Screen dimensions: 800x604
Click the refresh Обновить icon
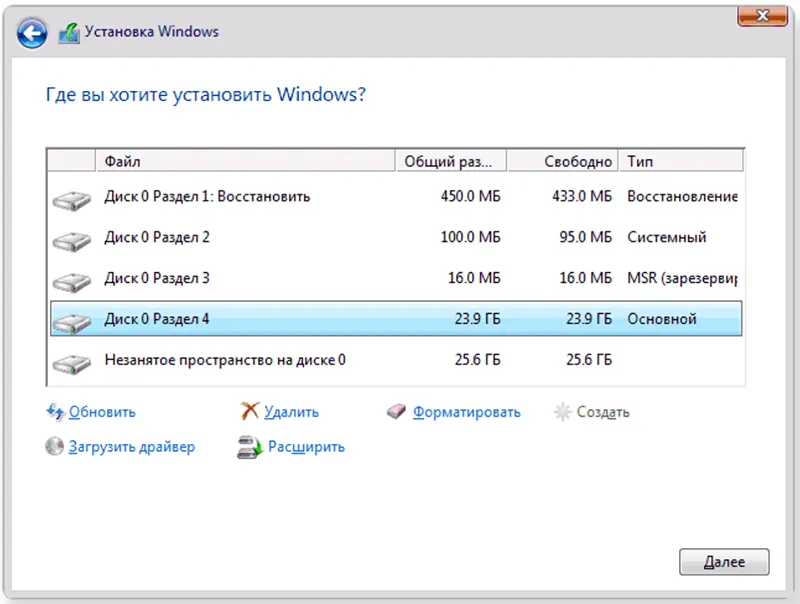(x=55, y=412)
